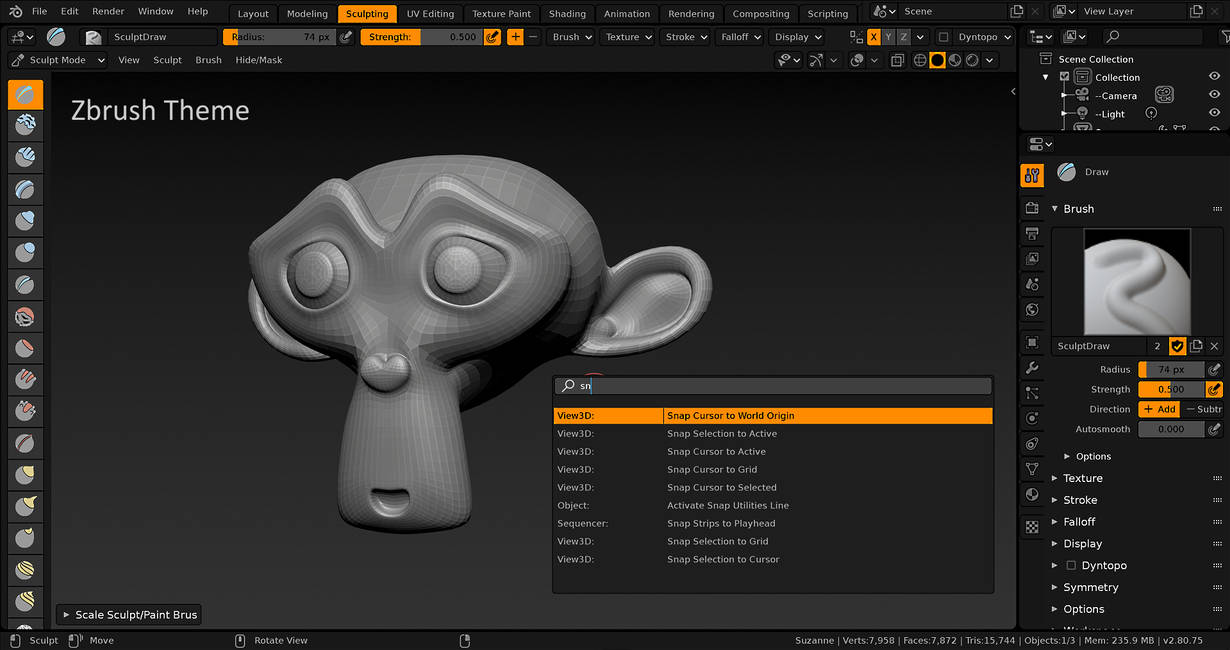This screenshot has width=1230, height=650.
Task: Open the Output properties tab icon
Action: [1032, 233]
